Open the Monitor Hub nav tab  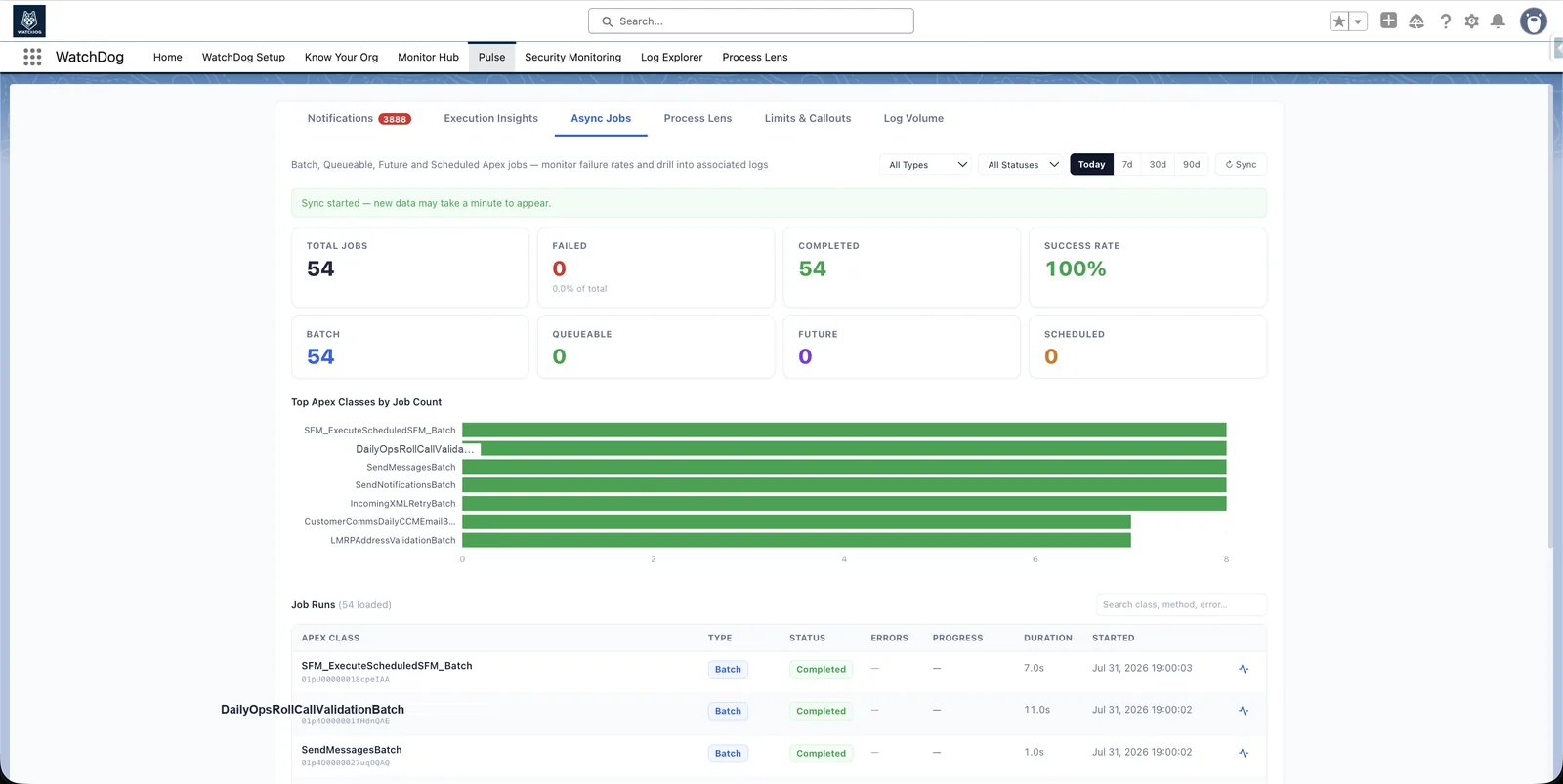428,57
